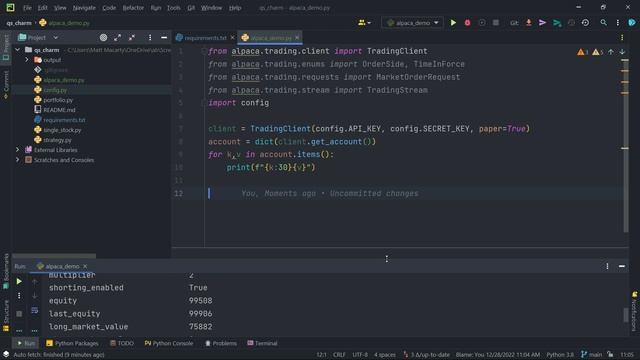640x360 pixels.
Task: Click the Python 3.8 interpreter widget
Action: coord(560,355)
